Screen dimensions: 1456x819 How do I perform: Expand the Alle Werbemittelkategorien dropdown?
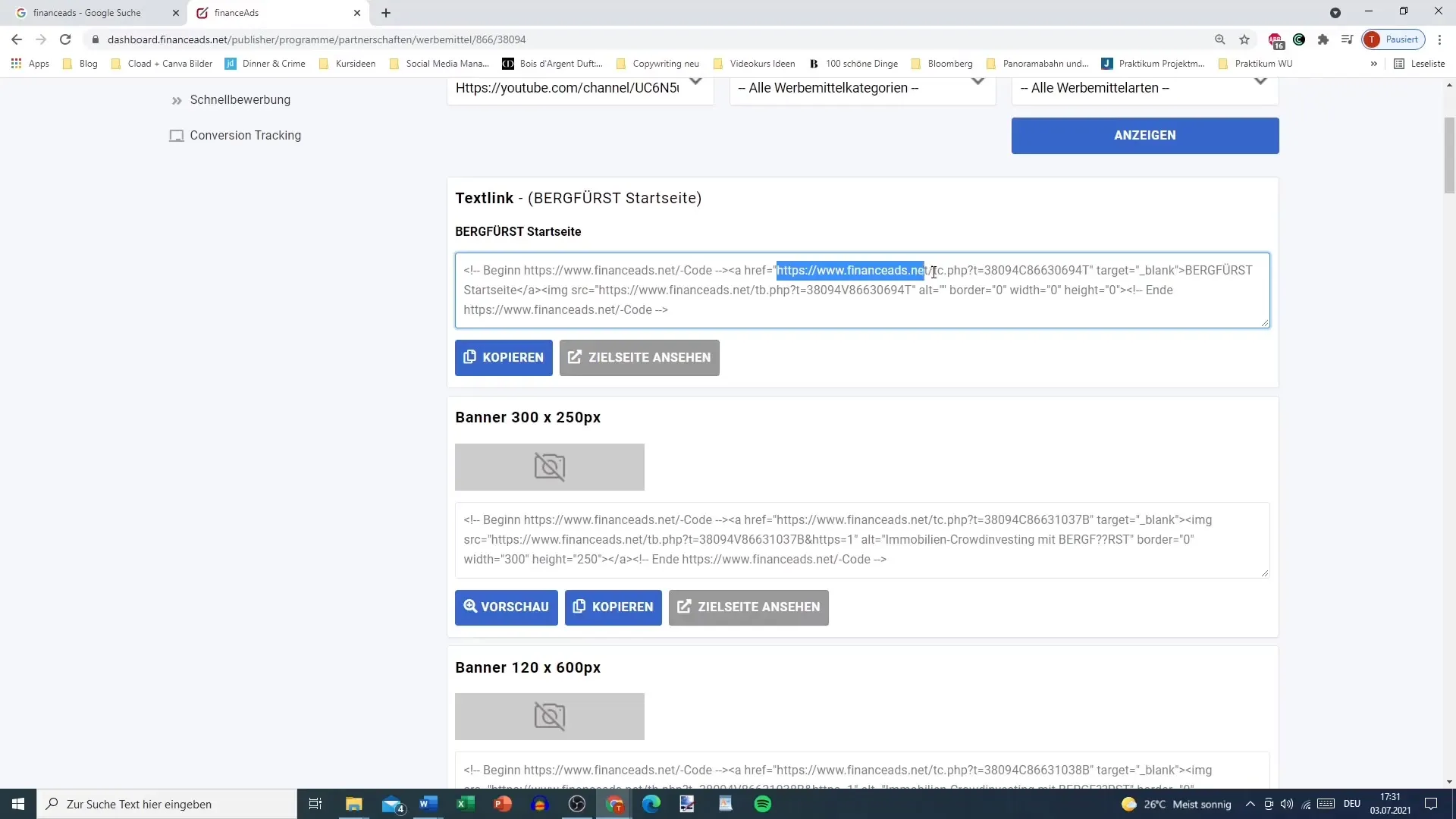click(x=862, y=88)
